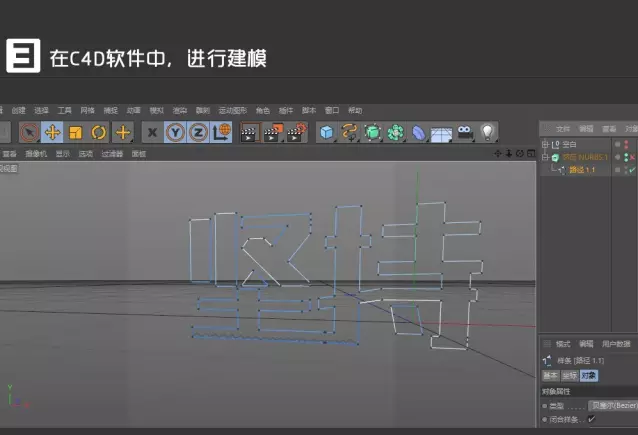
Task: Toggle the world coordinate system icon
Action: point(221,132)
